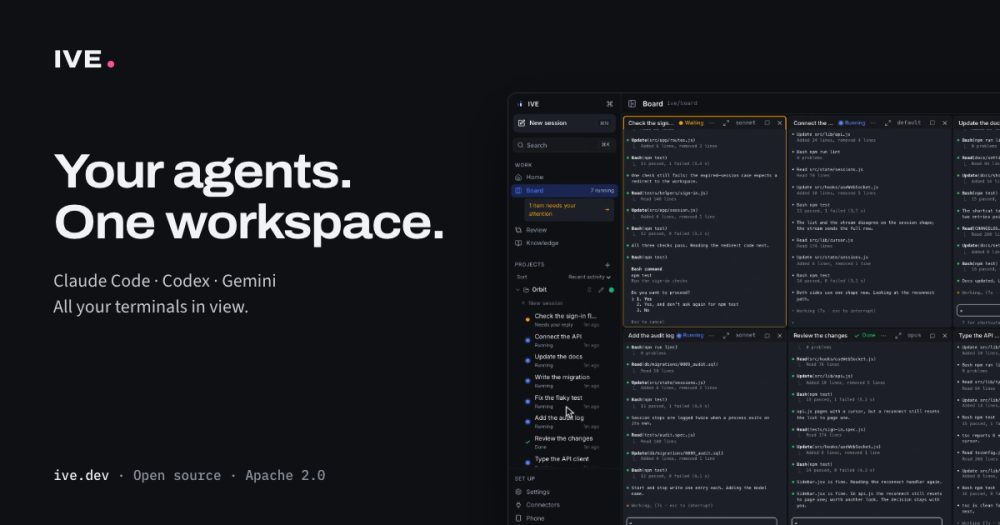Expand the Add the audit log panel
Image resolution: width=1000 pixels, height=525 pixels.
tap(726, 336)
